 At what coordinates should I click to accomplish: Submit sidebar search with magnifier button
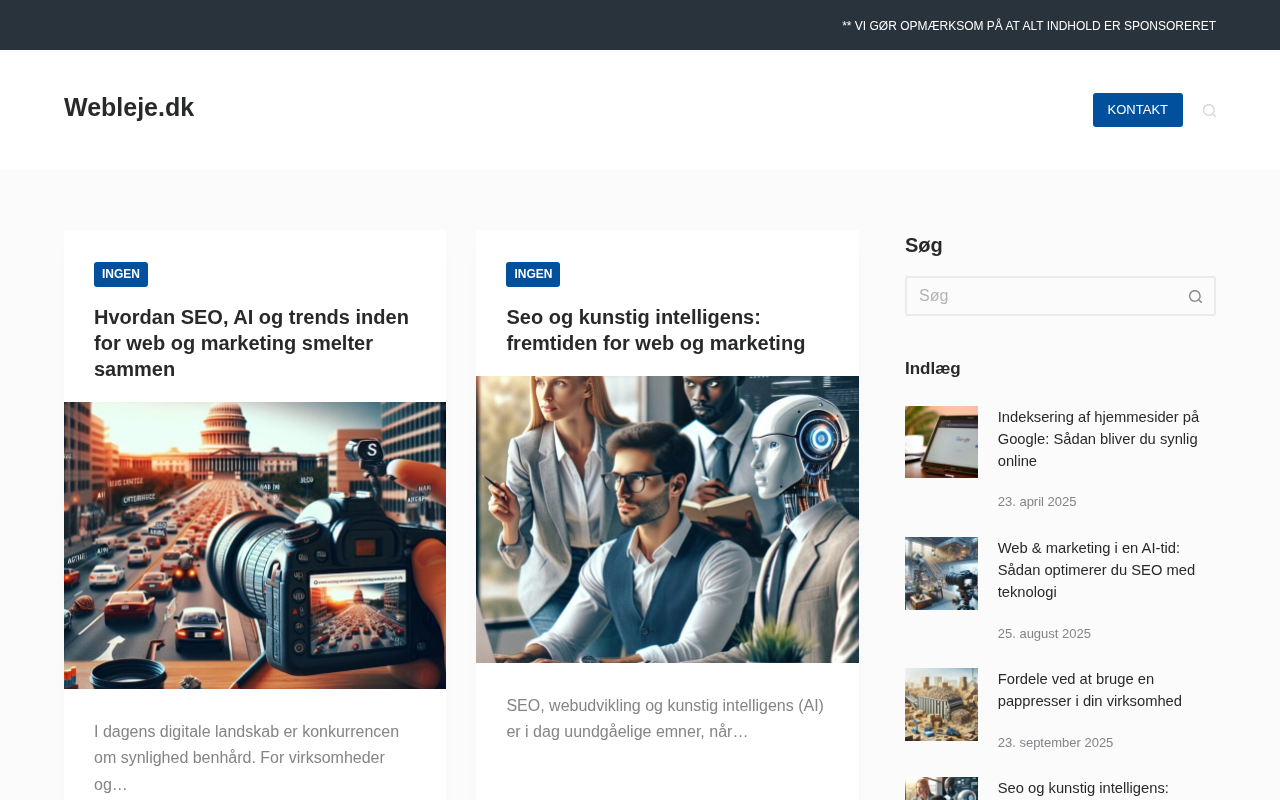(1195, 296)
